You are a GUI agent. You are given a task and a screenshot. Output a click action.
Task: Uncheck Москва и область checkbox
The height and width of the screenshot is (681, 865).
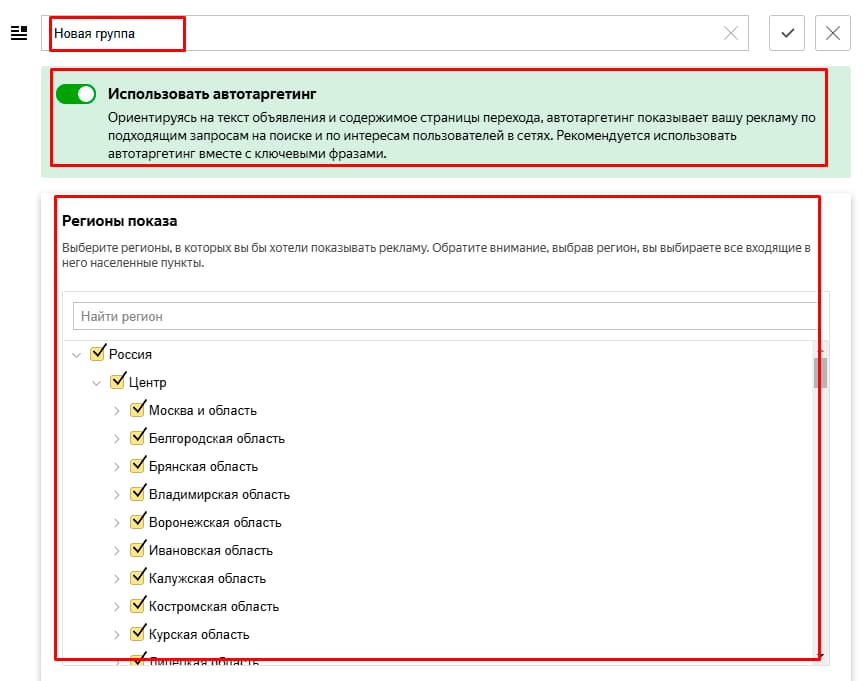coord(138,409)
